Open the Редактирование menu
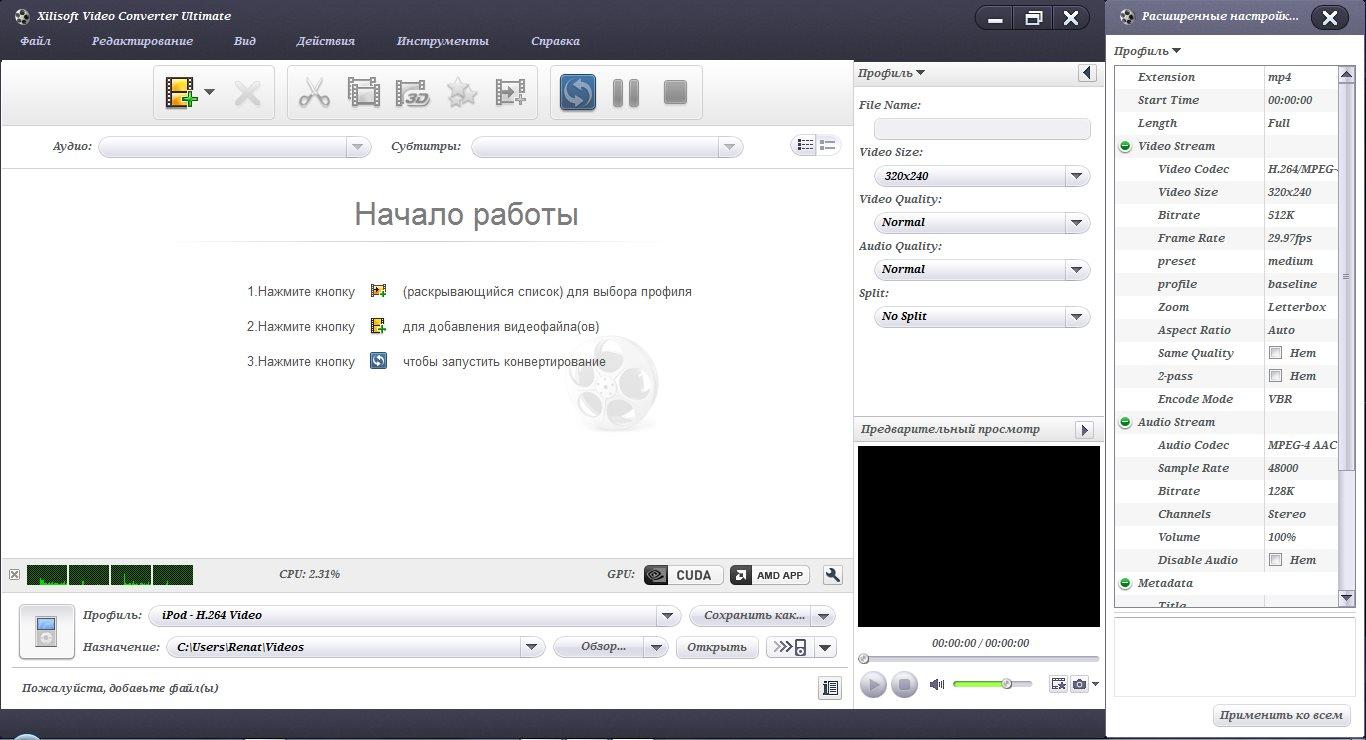The height and width of the screenshot is (740, 1366). [x=142, y=41]
